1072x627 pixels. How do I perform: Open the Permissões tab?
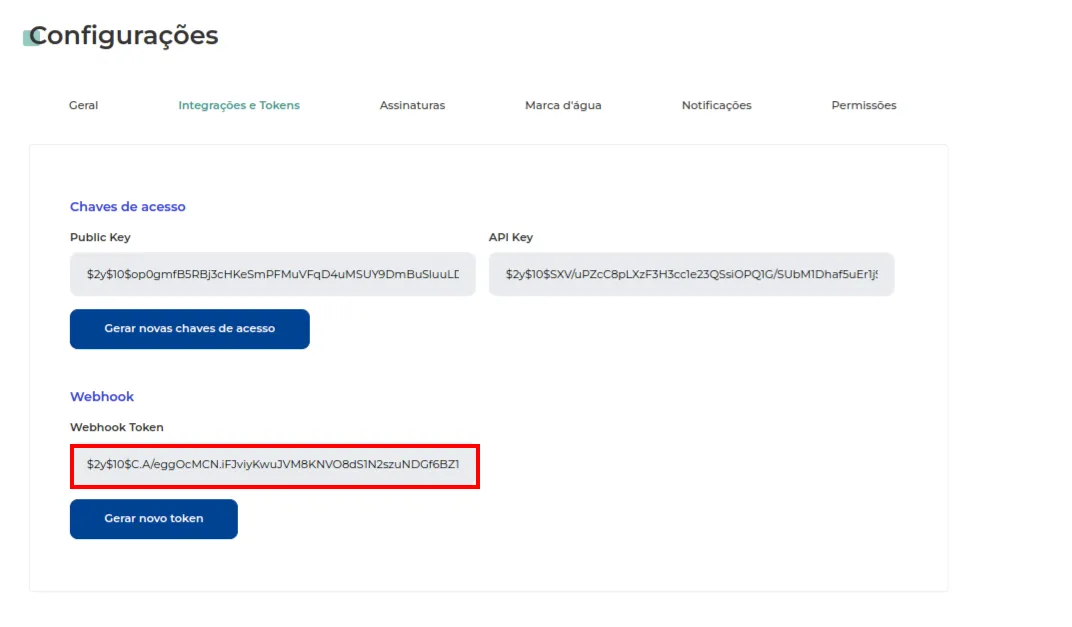click(863, 105)
